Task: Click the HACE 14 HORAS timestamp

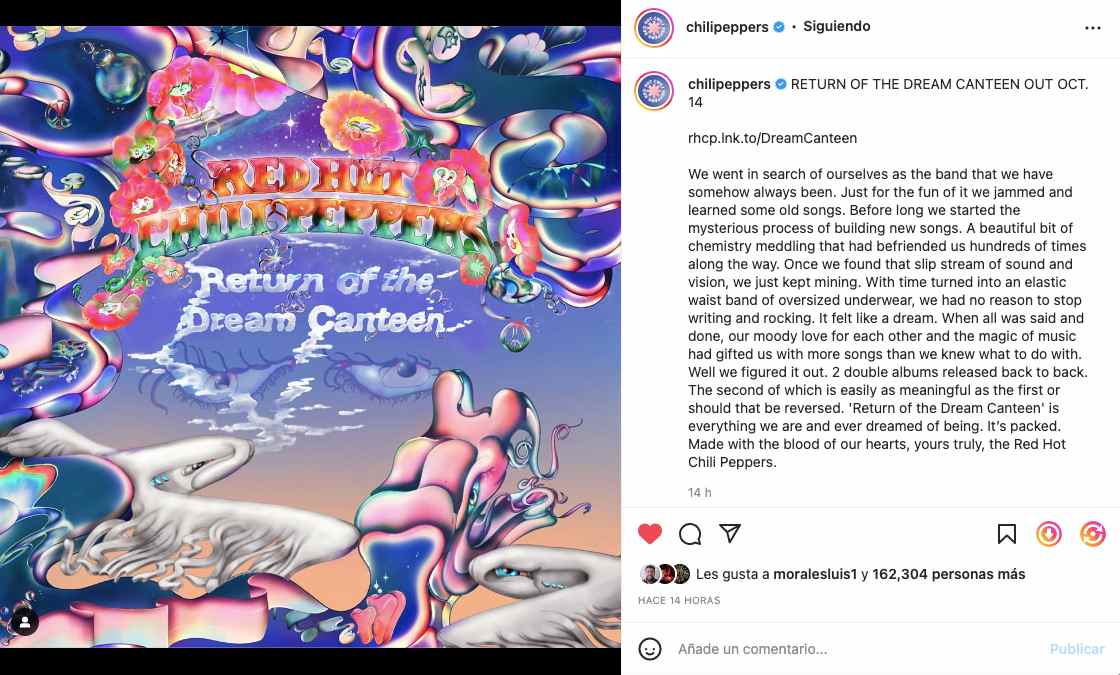Action: point(679,600)
